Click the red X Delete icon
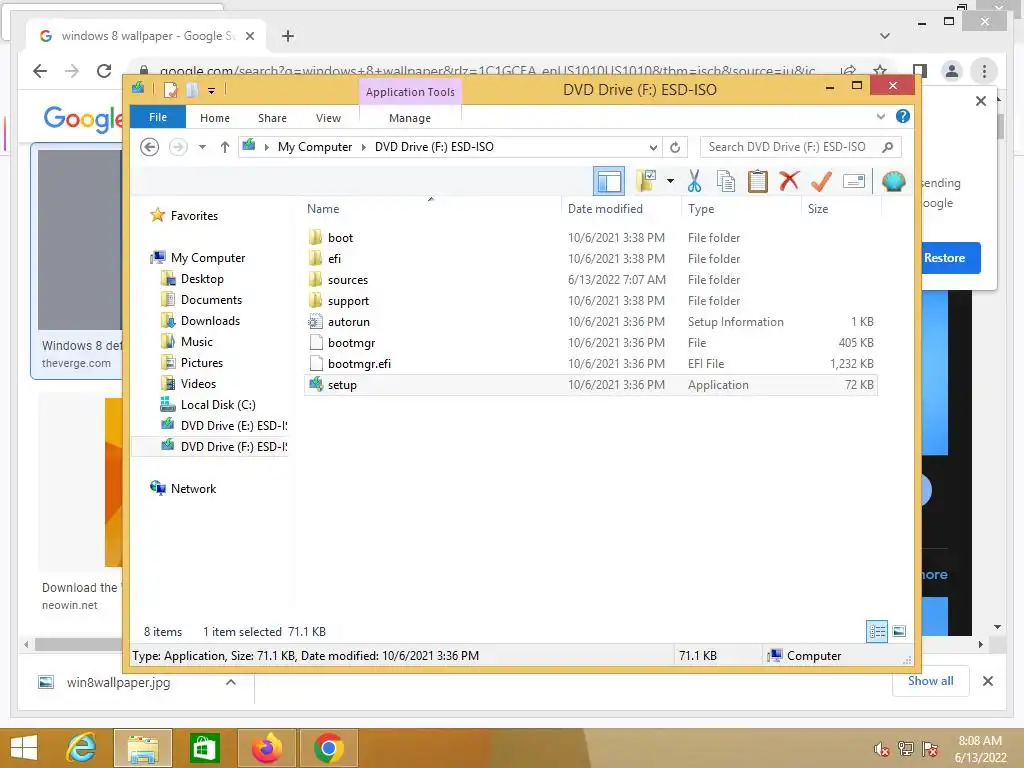Viewport: 1024px width, 768px height. (789, 180)
